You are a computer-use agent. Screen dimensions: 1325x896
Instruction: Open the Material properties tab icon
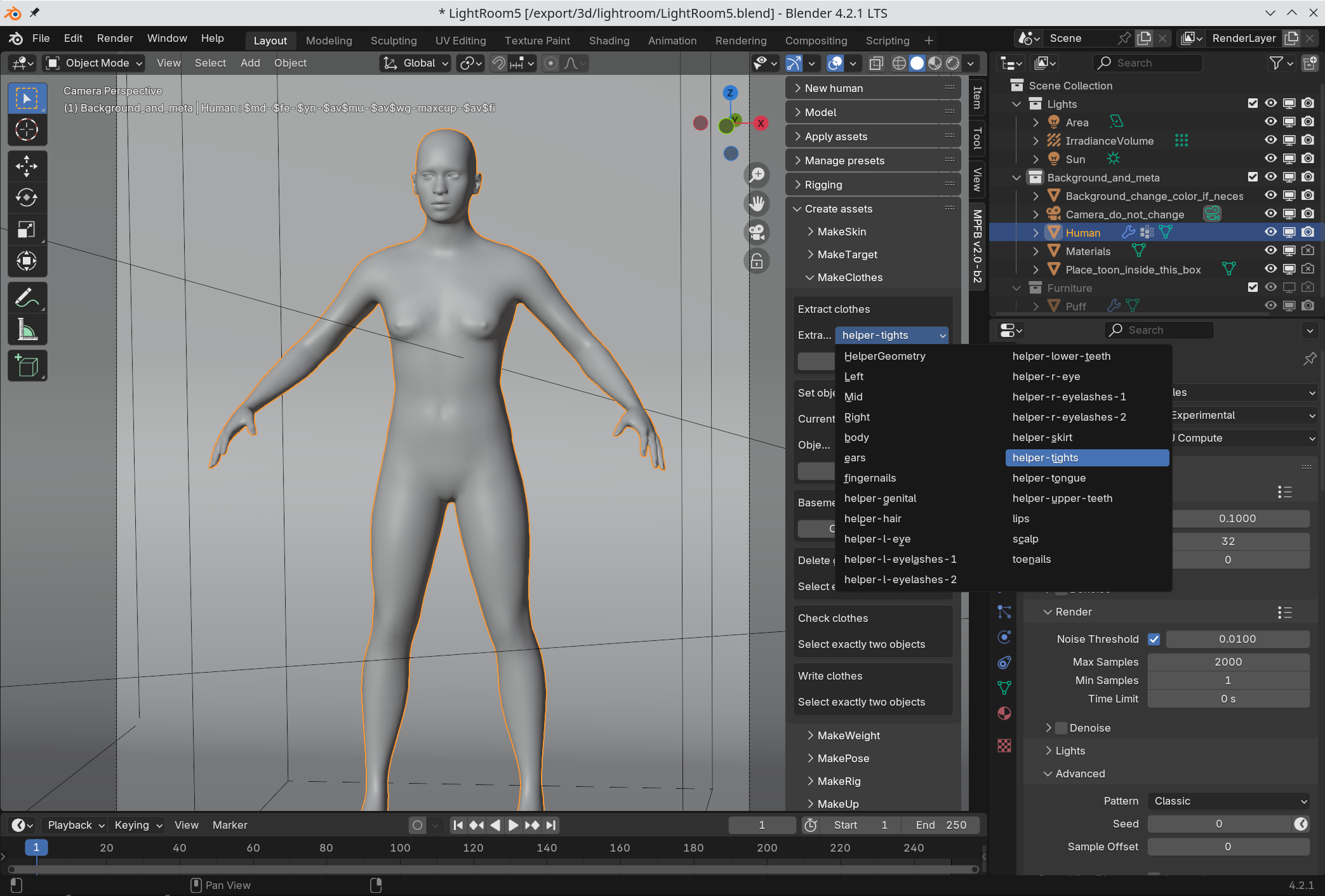[x=1004, y=713]
